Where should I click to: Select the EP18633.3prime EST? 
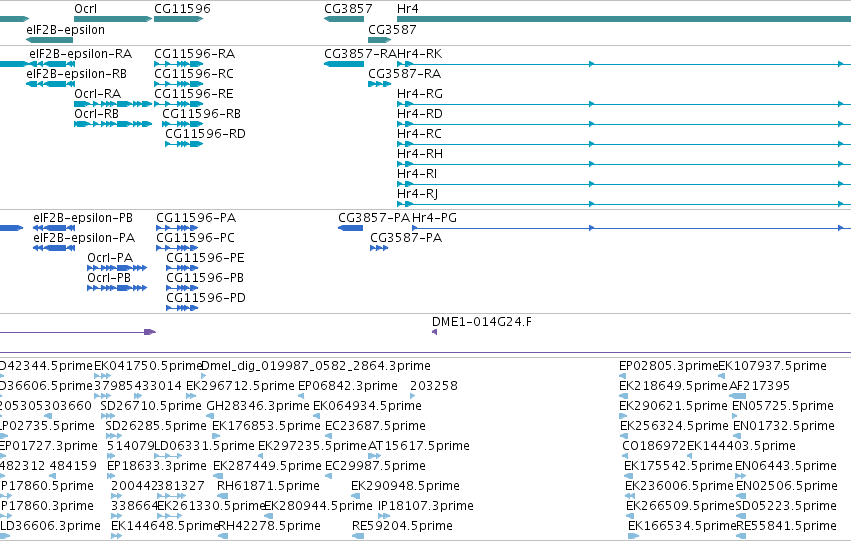coord(157,467)
